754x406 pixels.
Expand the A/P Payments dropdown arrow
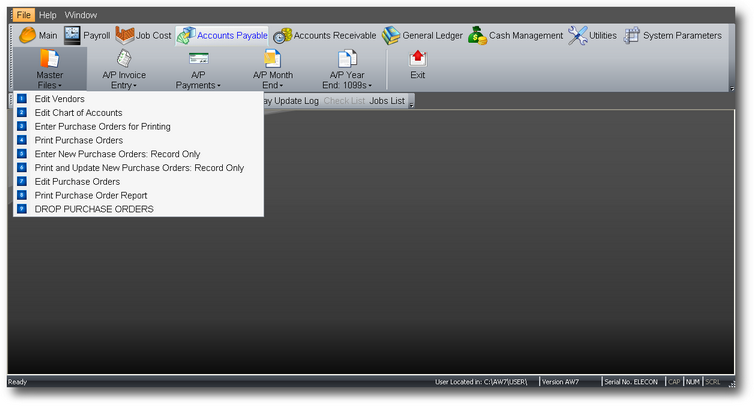[218, 86]
